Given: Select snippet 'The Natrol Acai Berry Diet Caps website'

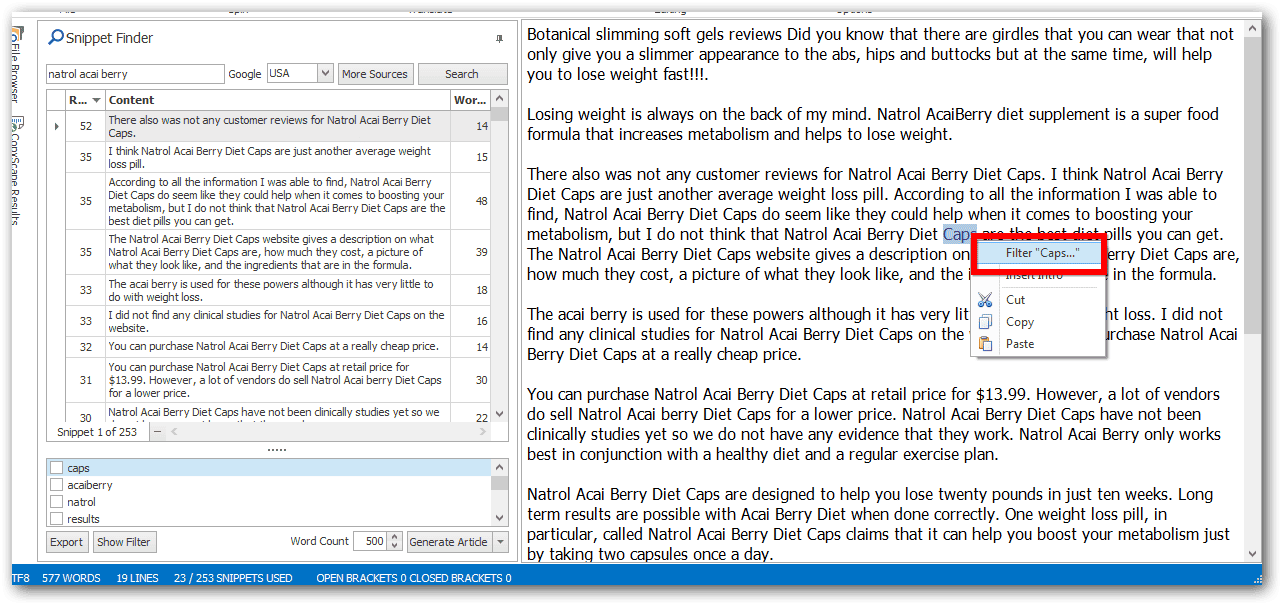Looking at the screenshot, I should coord(278,252).
